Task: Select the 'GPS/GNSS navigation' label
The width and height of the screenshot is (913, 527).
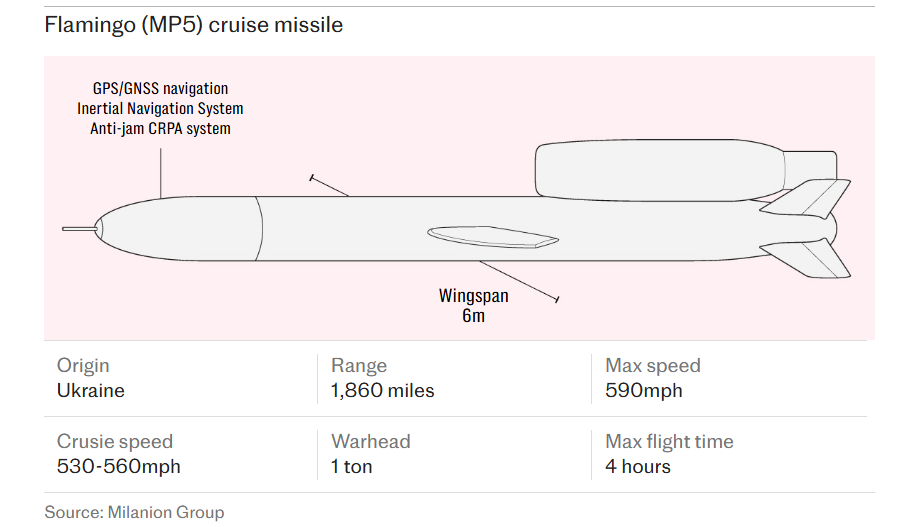Action: tap(160, 89)
